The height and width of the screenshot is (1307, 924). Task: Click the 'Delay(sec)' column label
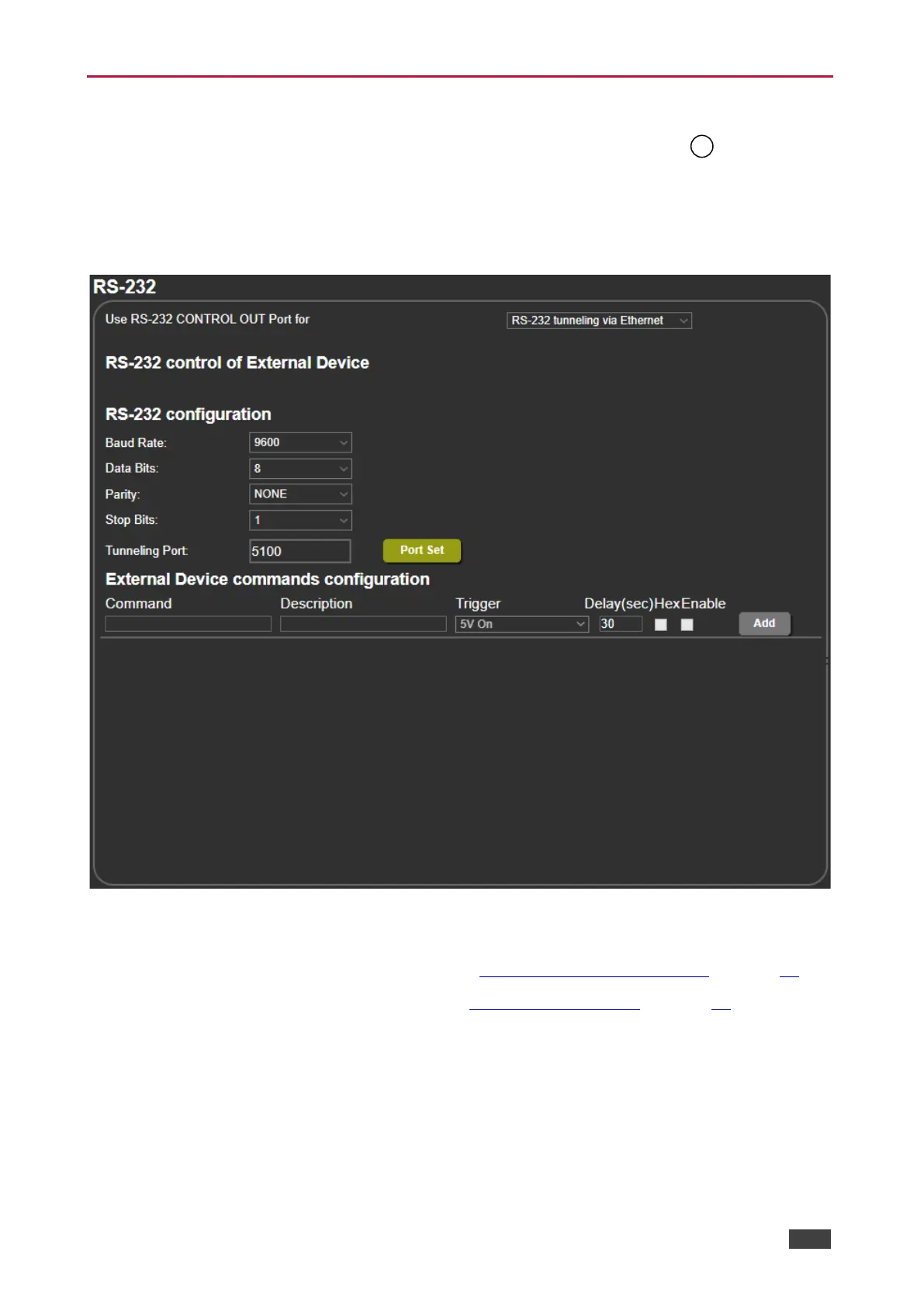point(619,604)
